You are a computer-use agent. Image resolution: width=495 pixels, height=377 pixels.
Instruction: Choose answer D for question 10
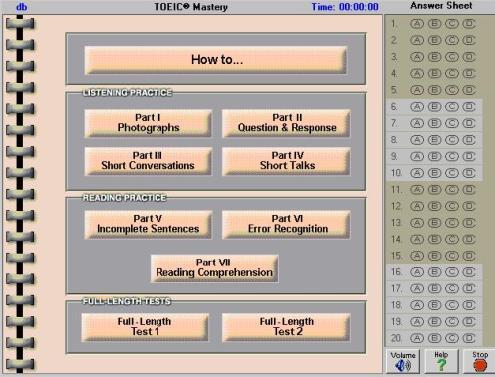point(469,173)
